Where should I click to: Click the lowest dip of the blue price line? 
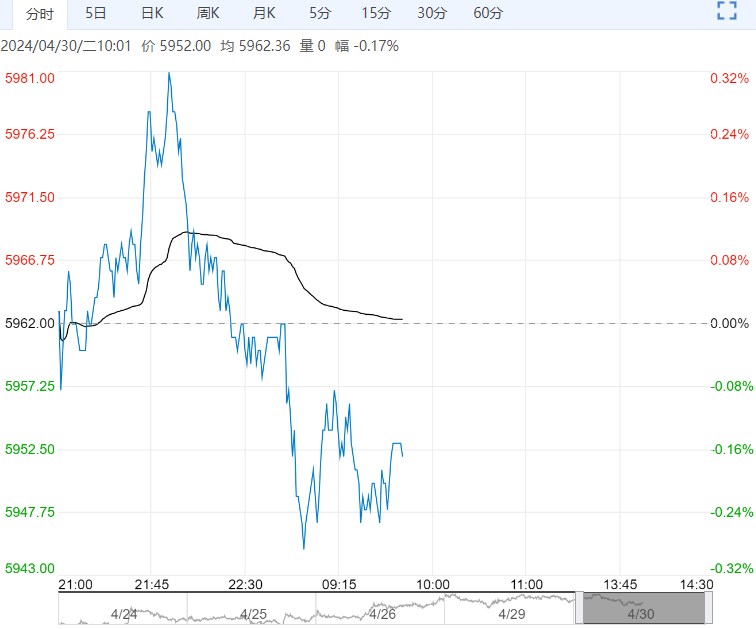(x=304, y=548)
